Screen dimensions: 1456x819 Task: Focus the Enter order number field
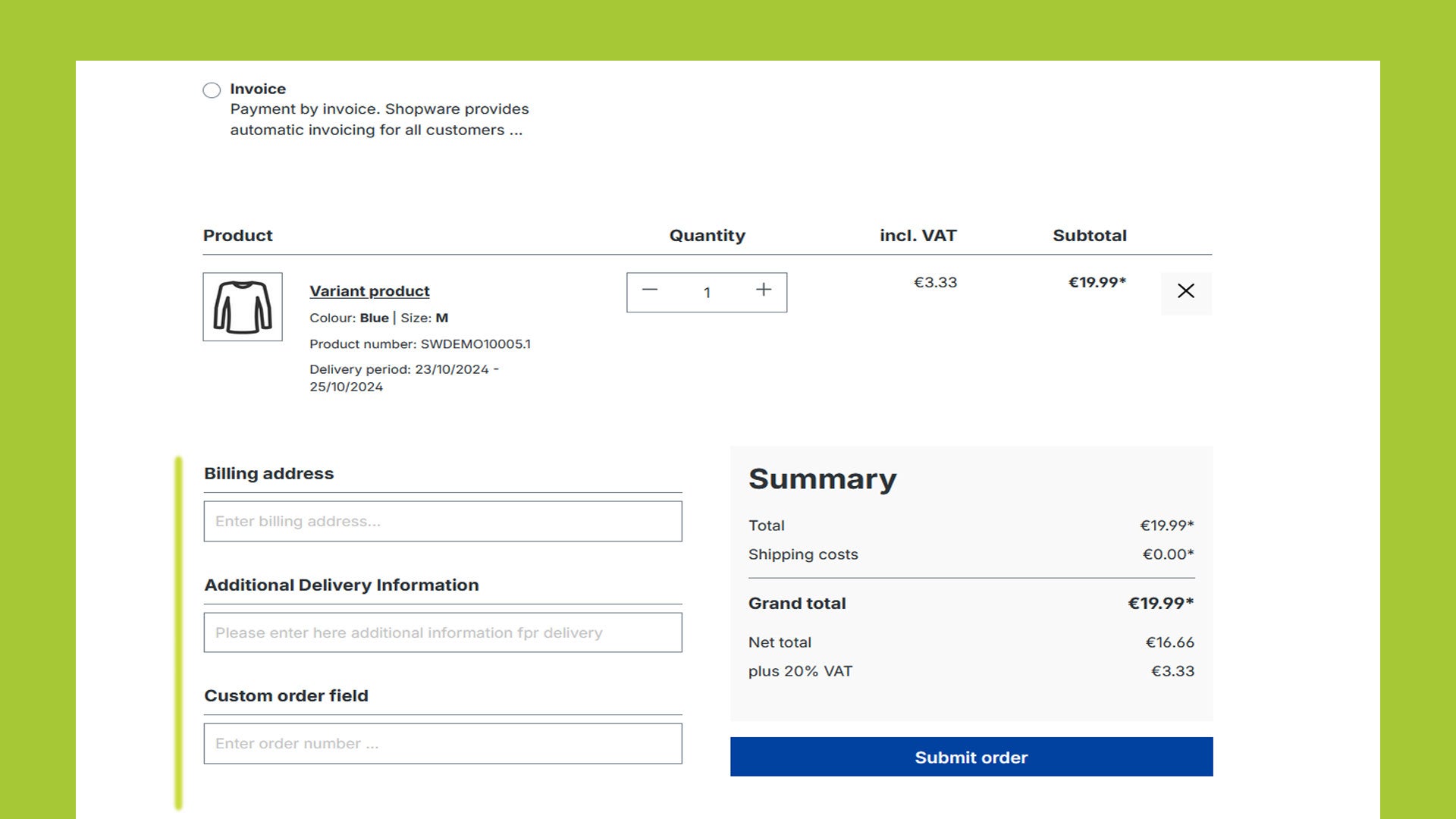pyautogui.click(x=443, y=744)
